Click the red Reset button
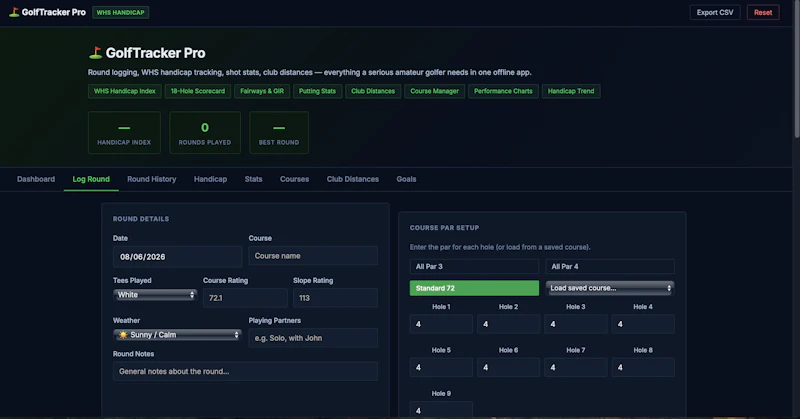Screen dimensions: 800x419 coord(763,12)
